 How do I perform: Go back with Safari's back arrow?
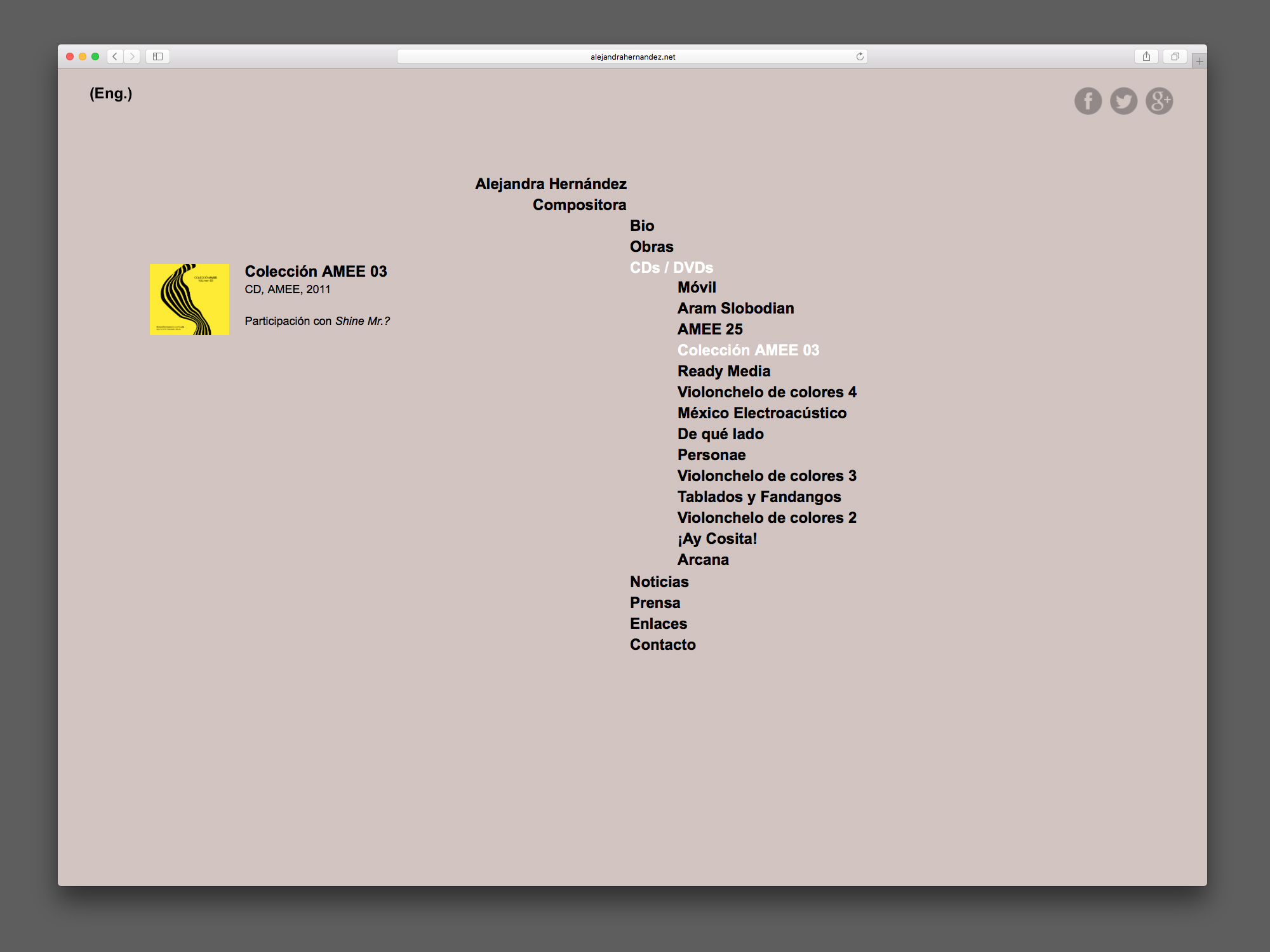(115, 56)
